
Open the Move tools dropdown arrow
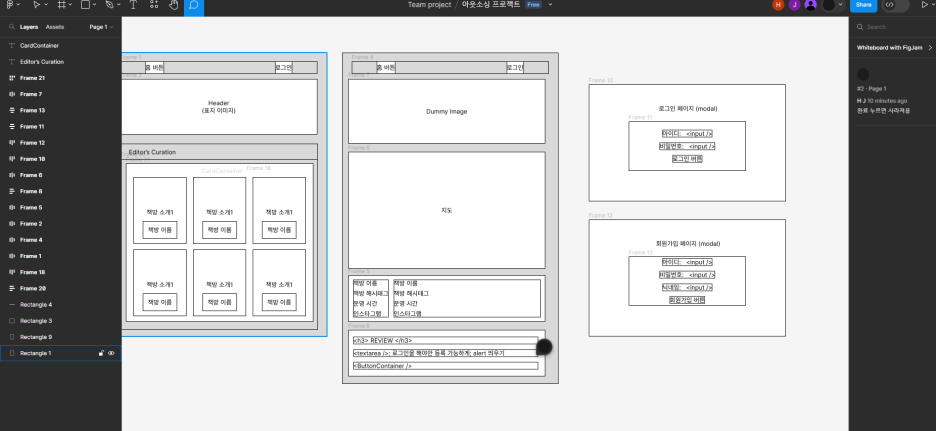46,5
